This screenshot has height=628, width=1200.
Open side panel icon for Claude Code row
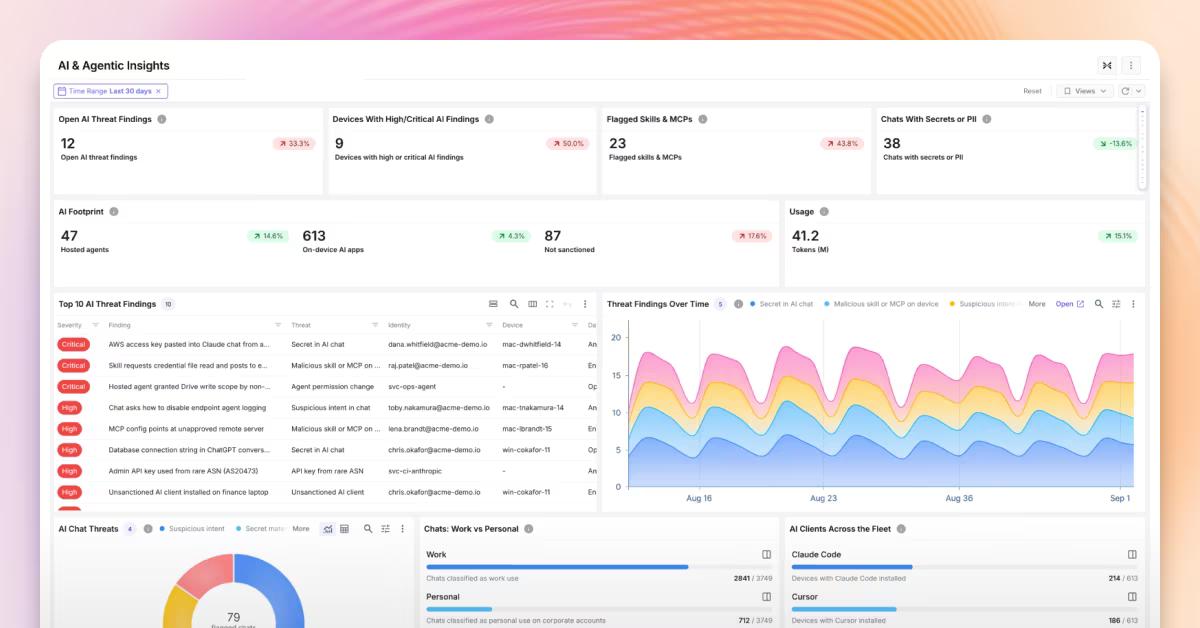tap(1133, 554)
